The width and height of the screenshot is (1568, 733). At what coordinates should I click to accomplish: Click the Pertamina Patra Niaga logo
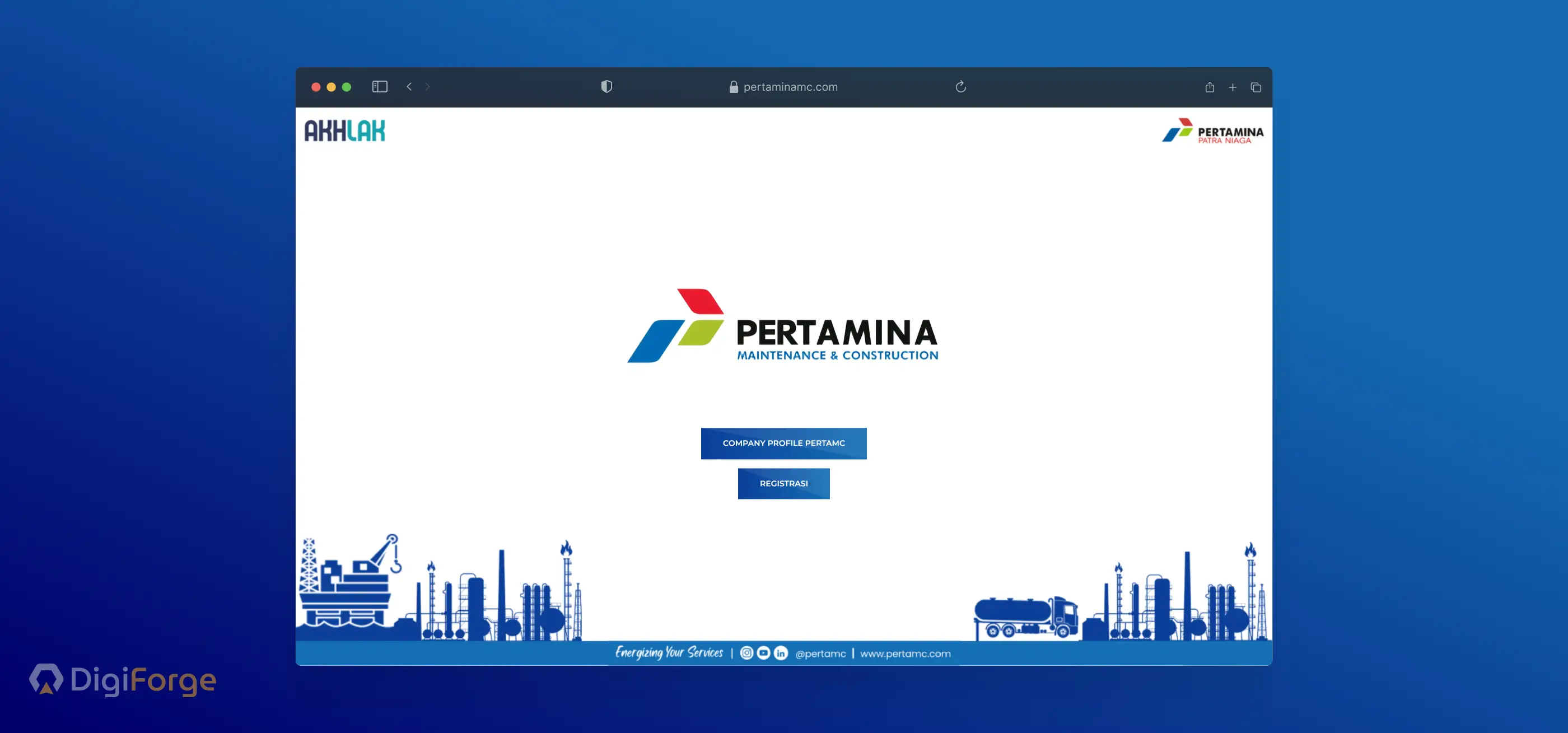click(x=1212, y=131)
